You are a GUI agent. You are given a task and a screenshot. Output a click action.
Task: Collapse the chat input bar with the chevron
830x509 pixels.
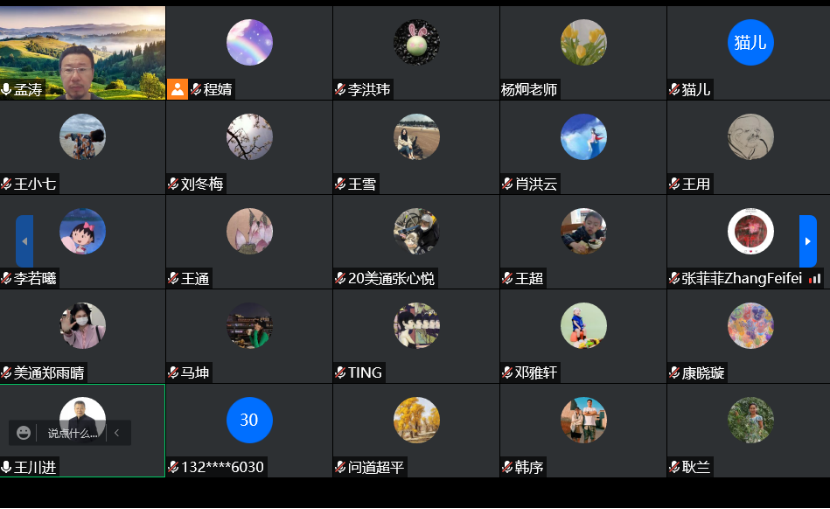(x=117, y=433)
